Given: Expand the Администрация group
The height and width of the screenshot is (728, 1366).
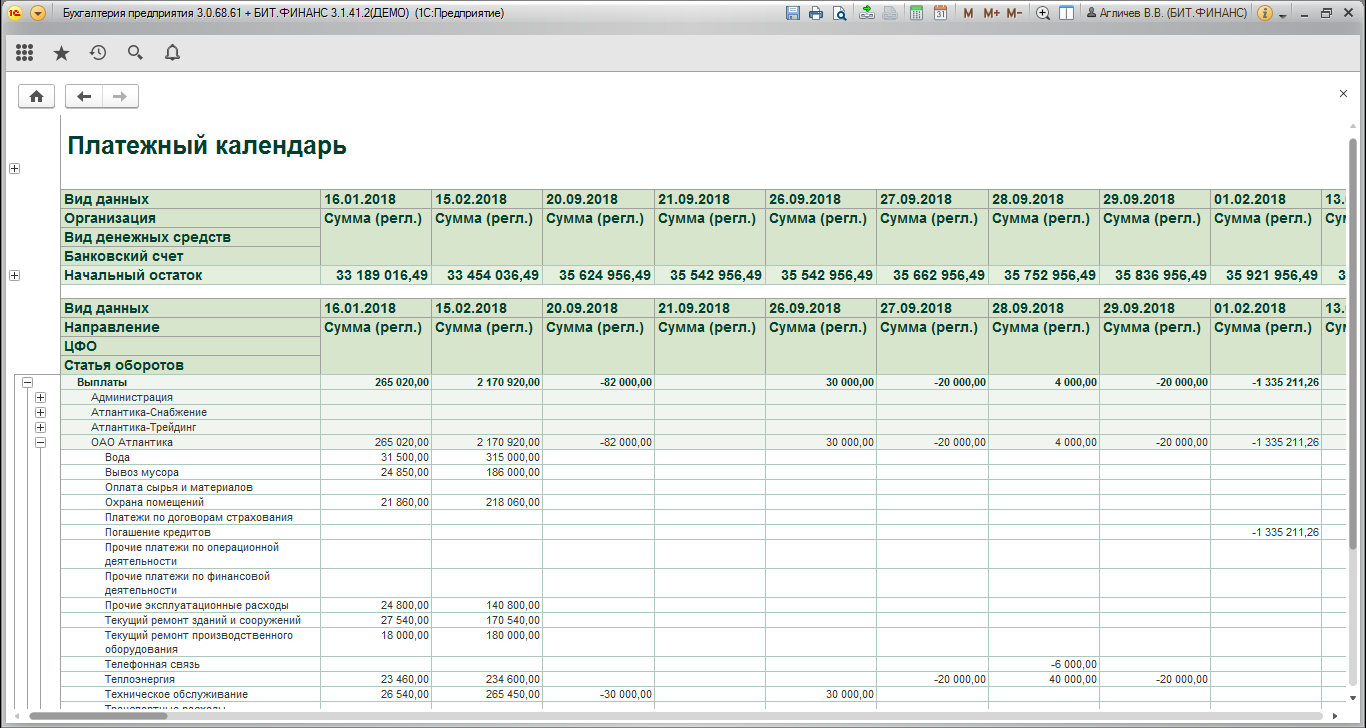Looking at the screenshot, I should coord(40,397).
